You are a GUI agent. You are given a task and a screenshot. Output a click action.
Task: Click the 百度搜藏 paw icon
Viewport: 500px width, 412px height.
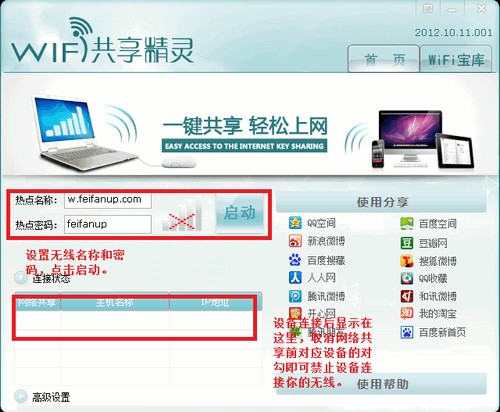click(295, 260)
